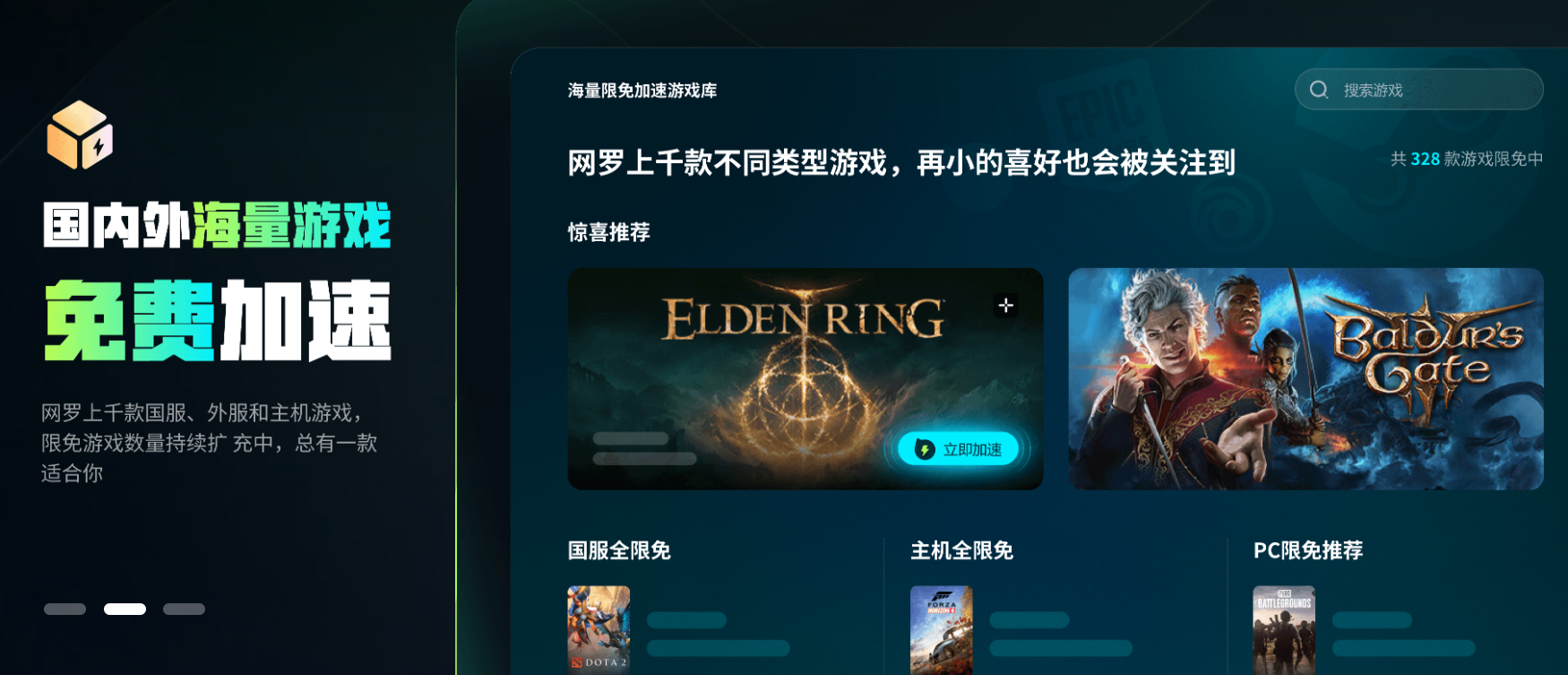The image size is (1568, 675).
Task: Open the PC限免推荐 section heading
Action: coord(1308,550)
